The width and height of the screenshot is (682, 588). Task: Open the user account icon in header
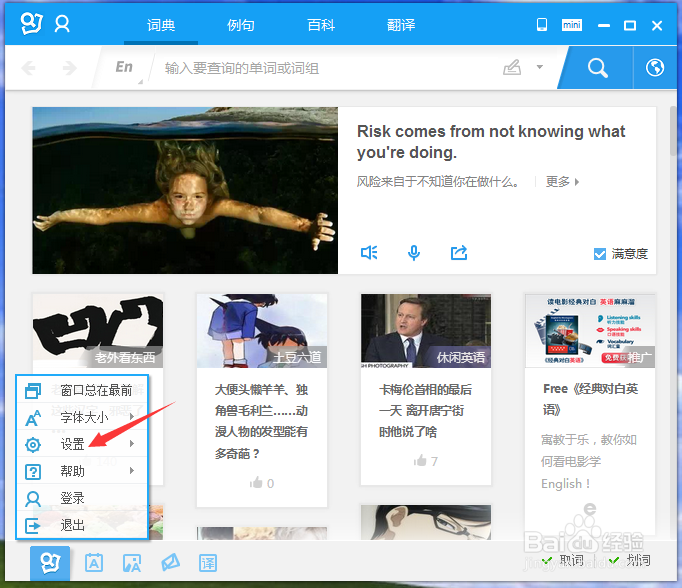click(62, 24)
